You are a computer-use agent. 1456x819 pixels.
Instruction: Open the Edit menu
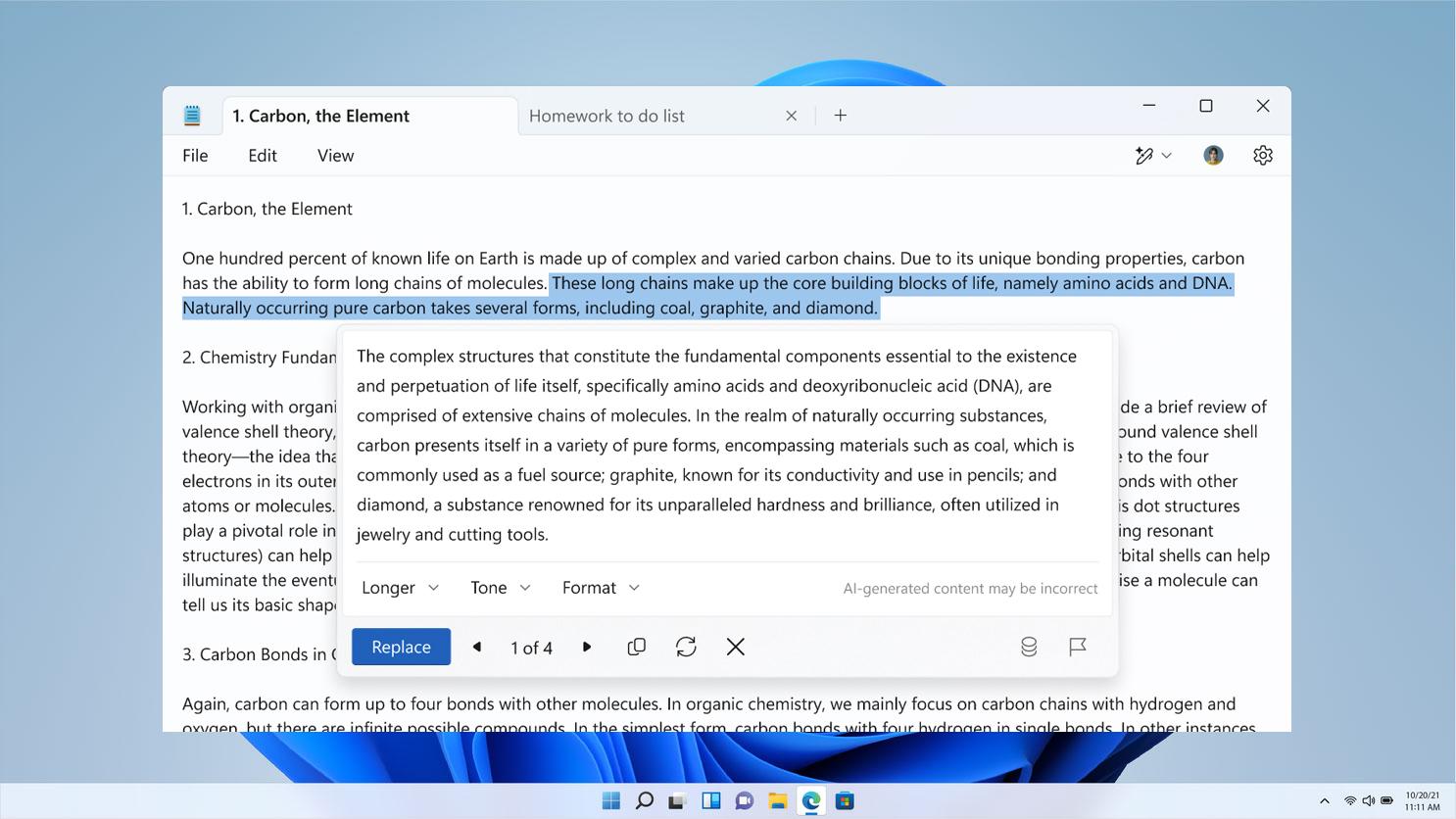click(x=263, y=156)
